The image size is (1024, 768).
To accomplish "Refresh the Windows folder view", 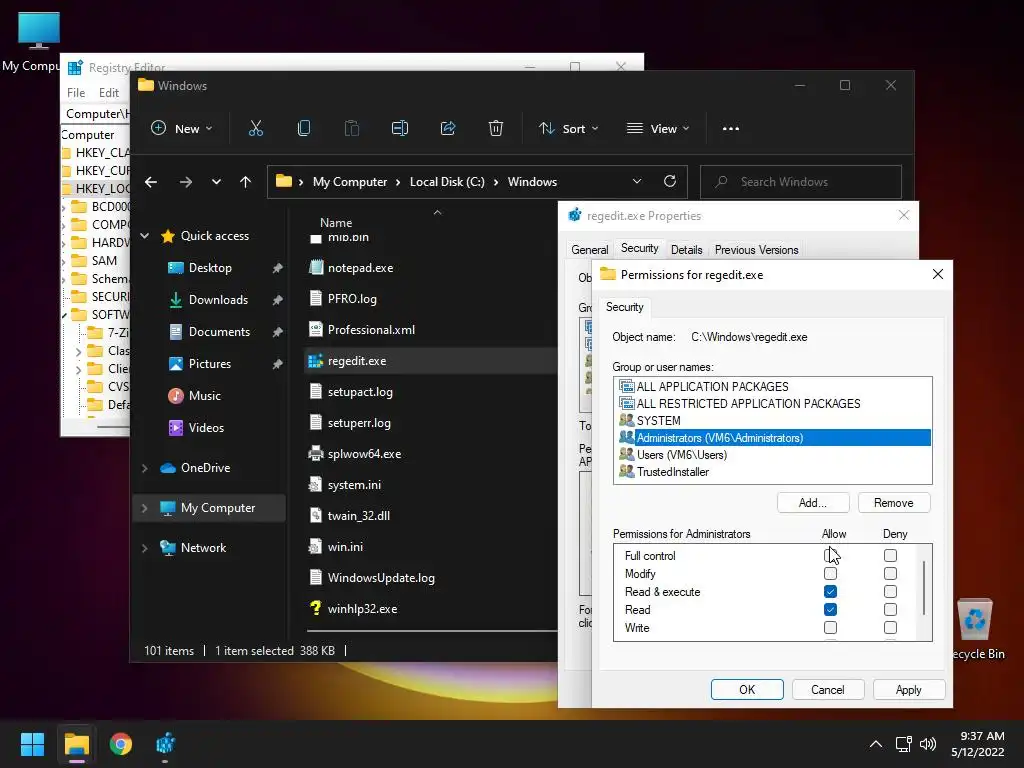I will click(x=670, y=181).
